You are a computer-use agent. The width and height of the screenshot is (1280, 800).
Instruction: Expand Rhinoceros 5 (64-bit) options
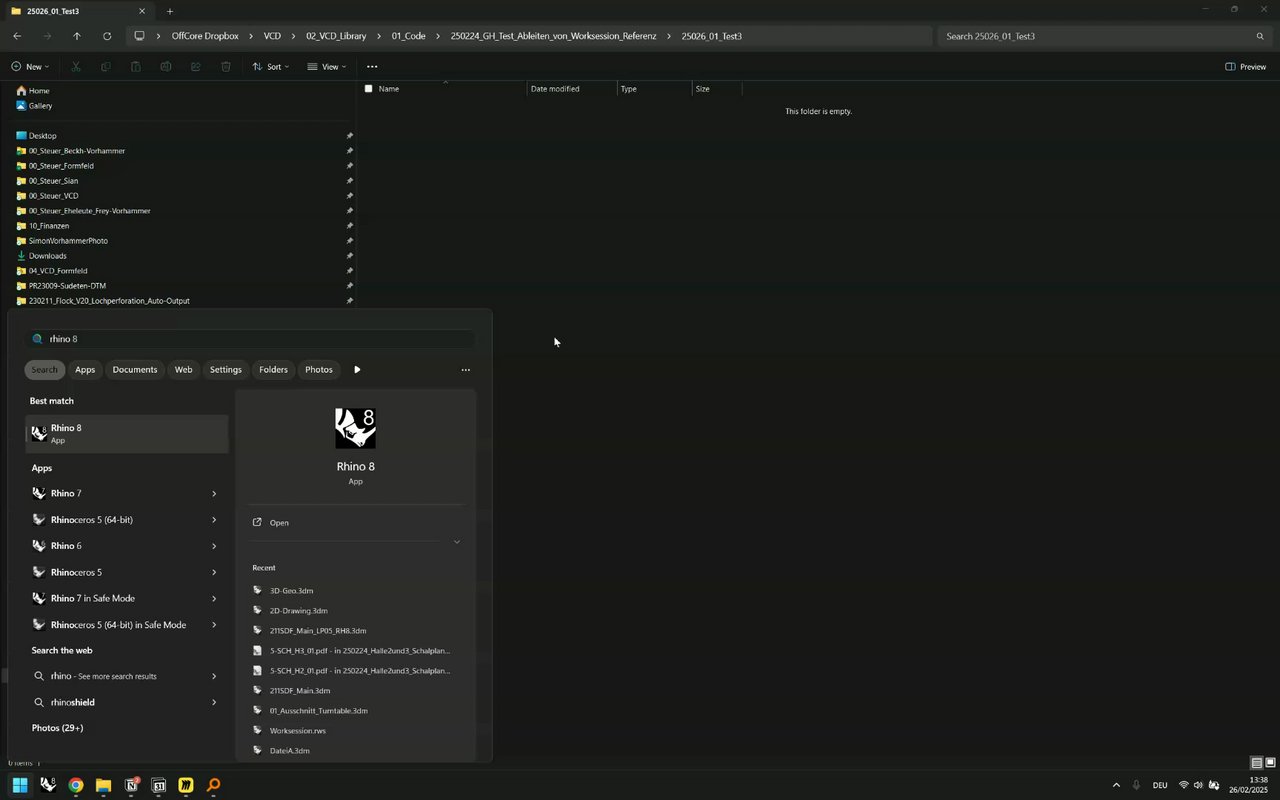[214, 520]
